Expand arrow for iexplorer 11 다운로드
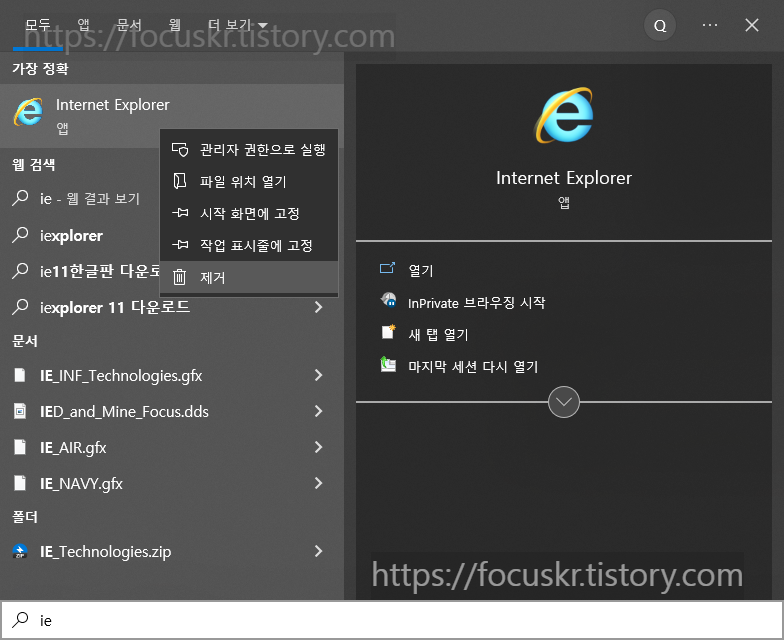Screen dimensions: 784x640 (318, 307)
